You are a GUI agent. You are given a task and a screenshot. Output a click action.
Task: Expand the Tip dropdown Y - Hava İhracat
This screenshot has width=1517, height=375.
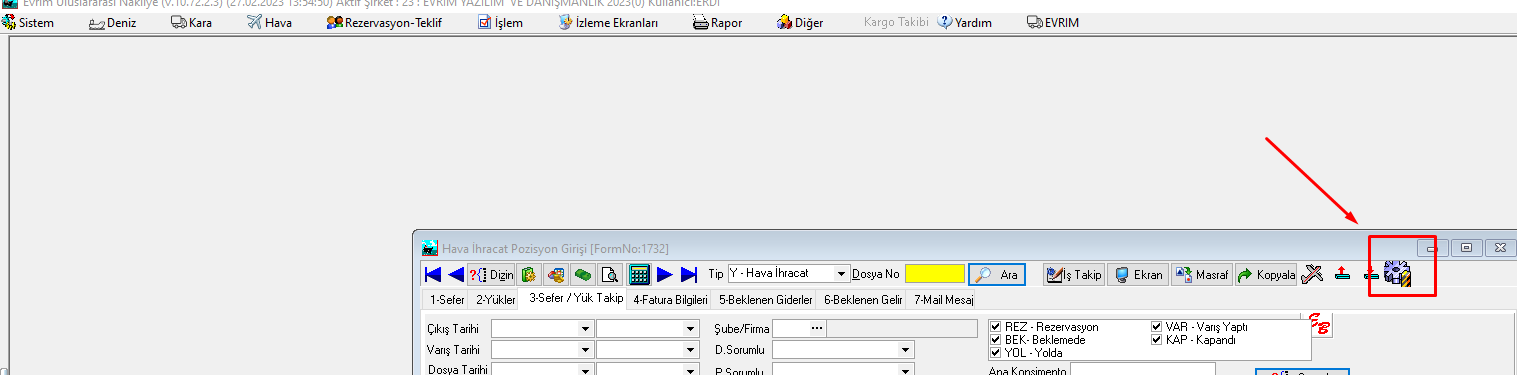click(842, 273)
